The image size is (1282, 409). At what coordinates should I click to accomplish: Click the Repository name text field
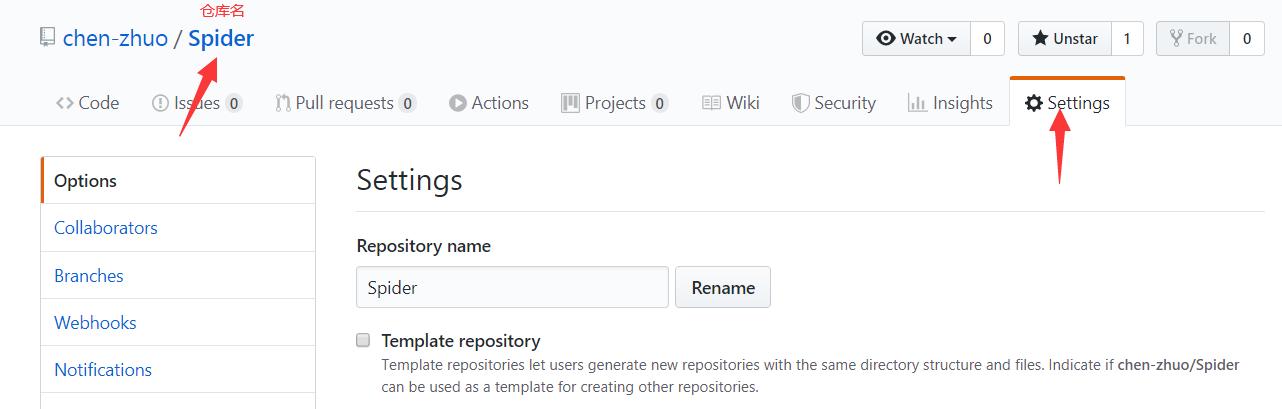[512, 288]
